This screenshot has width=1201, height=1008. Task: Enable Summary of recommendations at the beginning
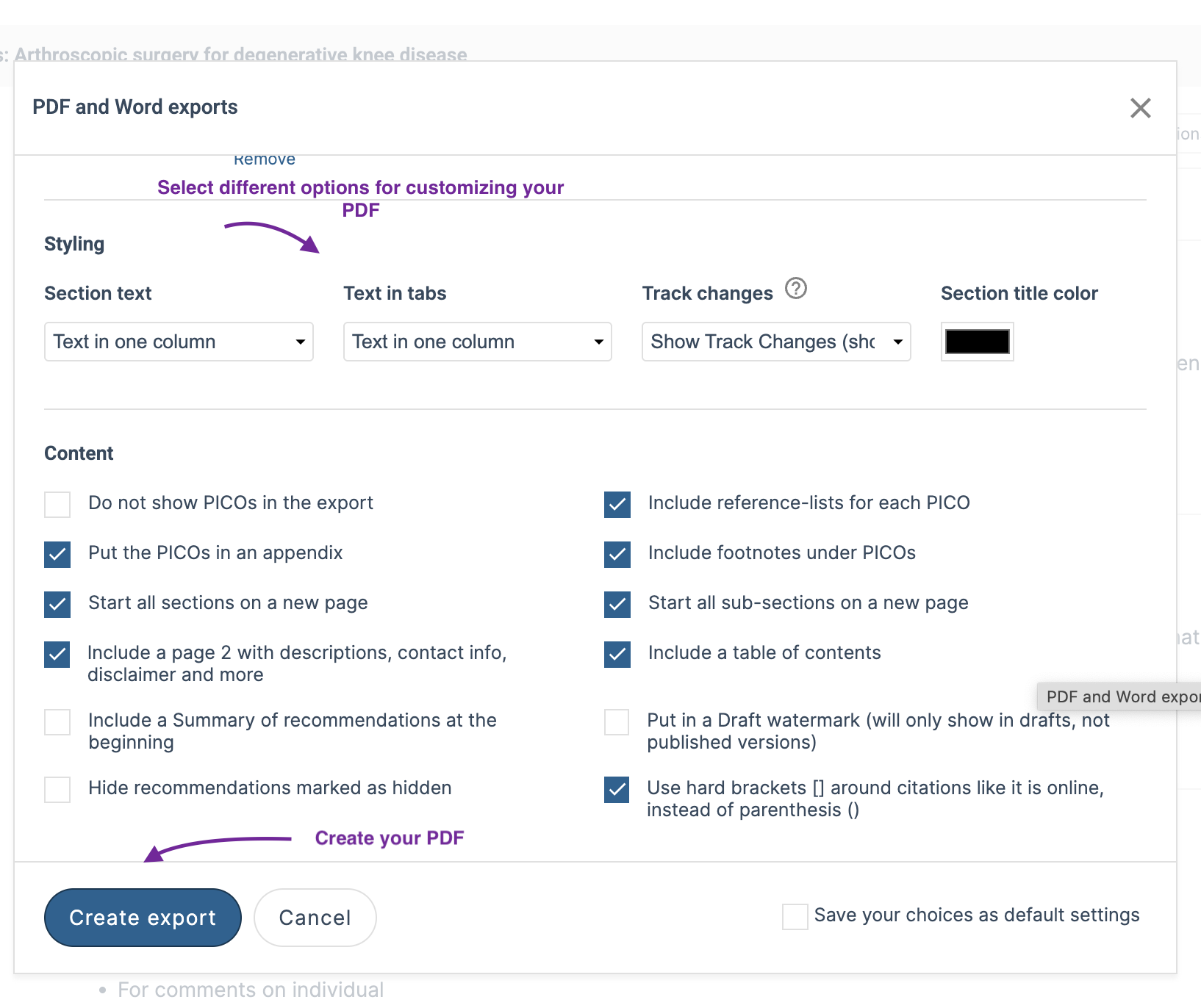click(57, 722)
